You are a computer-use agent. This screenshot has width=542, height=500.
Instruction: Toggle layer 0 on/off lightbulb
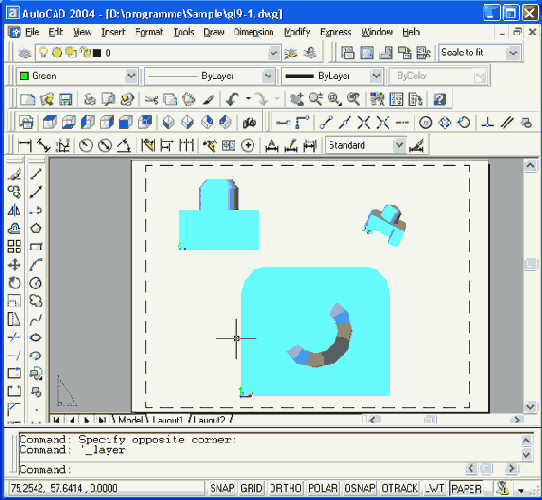pyautogui.click(x=43, y=53)
